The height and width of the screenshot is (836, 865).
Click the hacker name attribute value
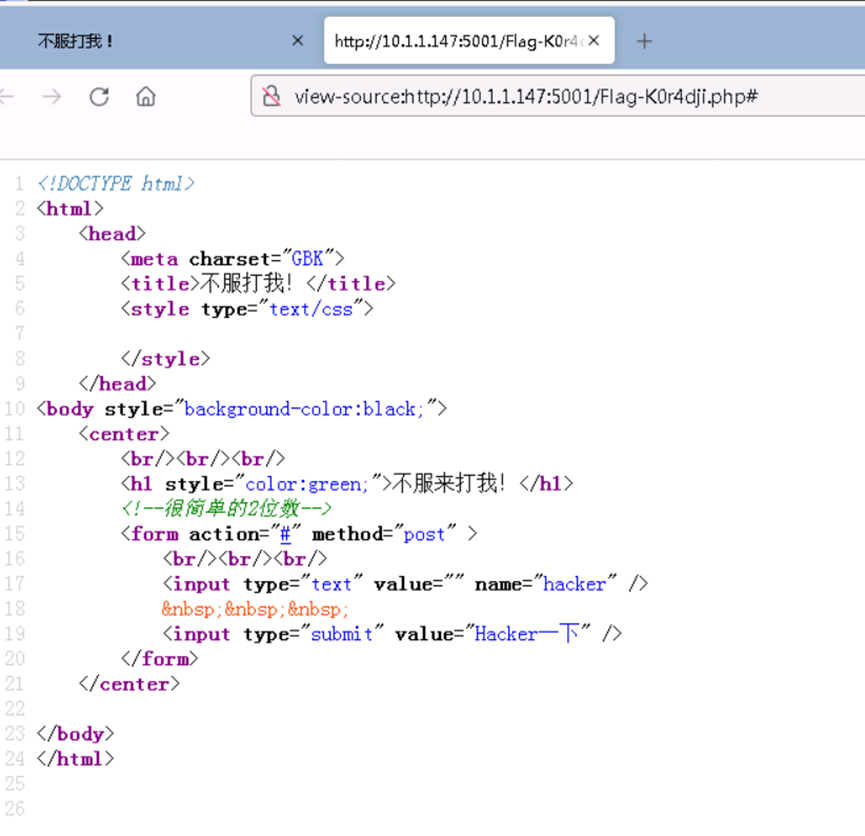point(574,584)
